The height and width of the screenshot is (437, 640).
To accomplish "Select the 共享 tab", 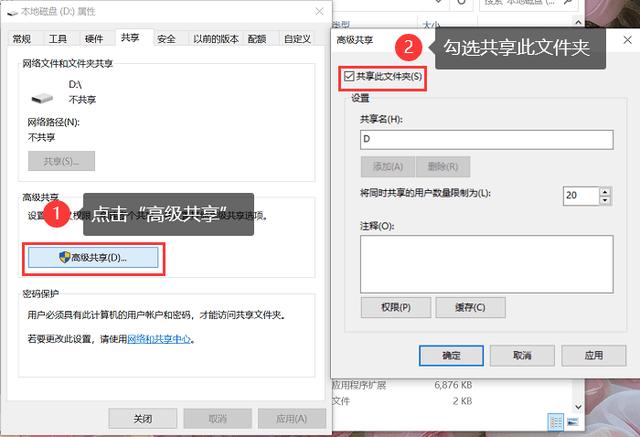I will click(130, 38).
